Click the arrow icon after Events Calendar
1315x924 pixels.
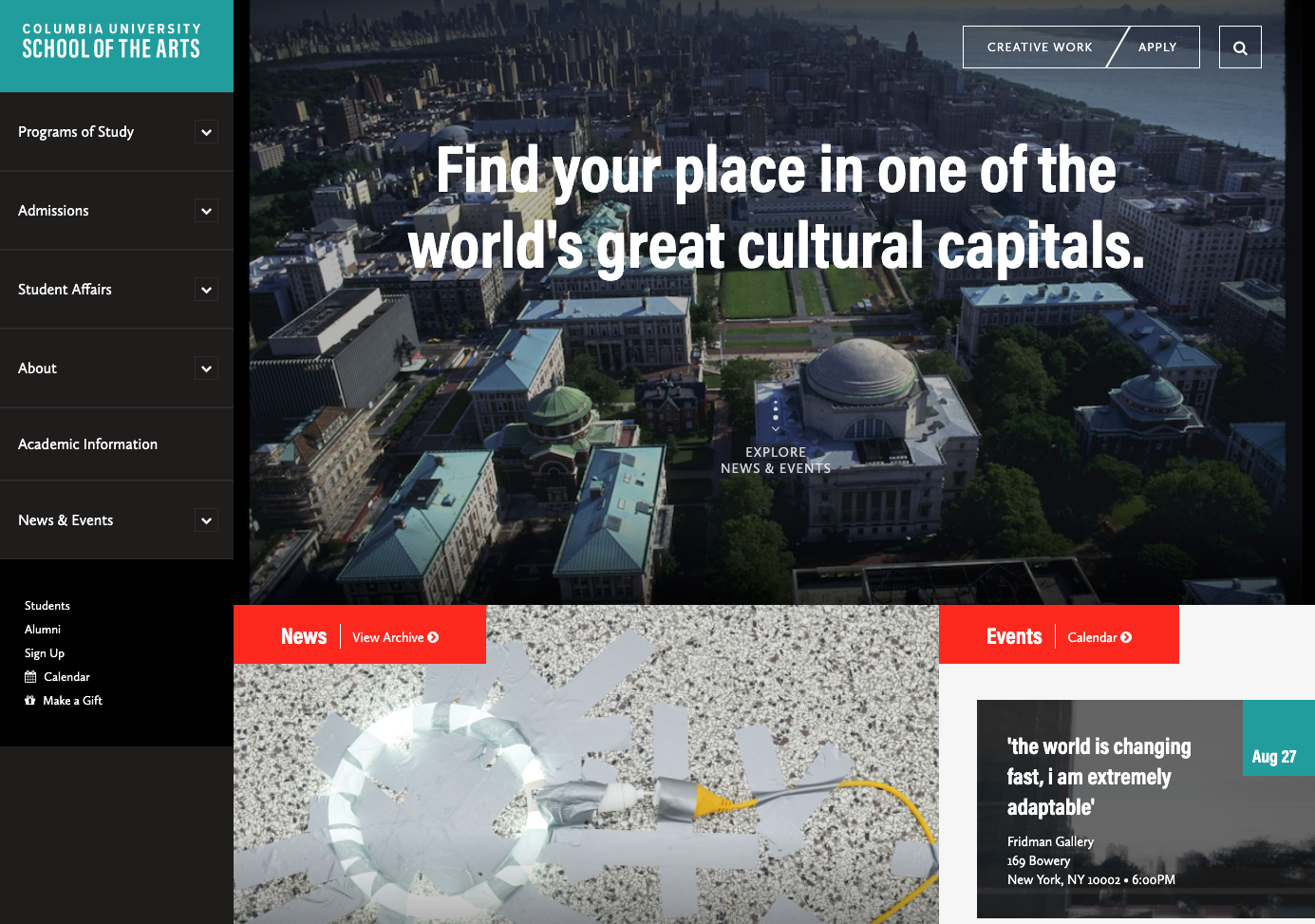(1126, 637)
